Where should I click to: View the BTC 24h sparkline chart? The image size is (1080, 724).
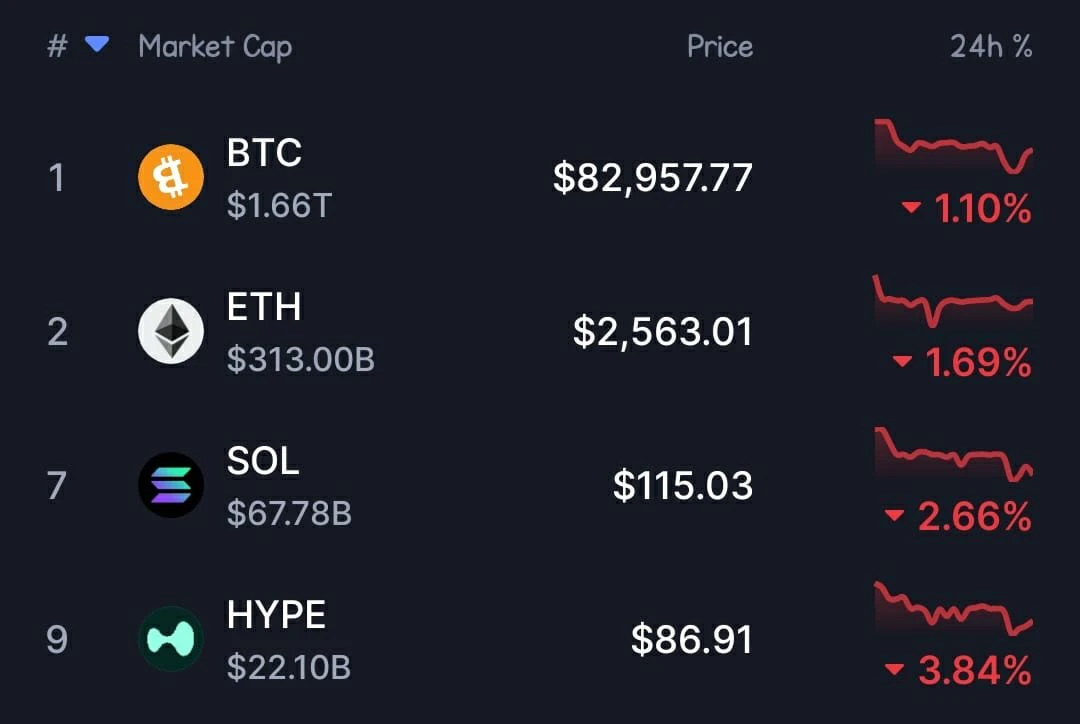[953, 145]
